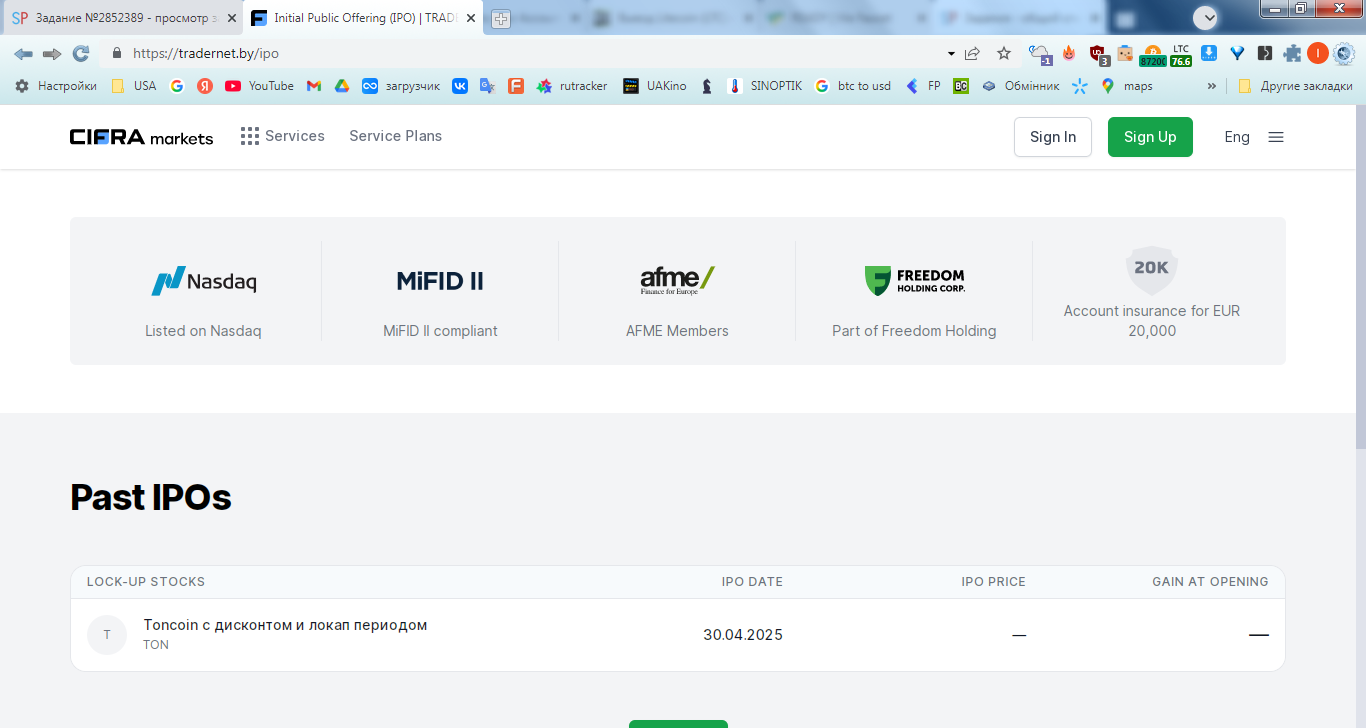Open the YouTube bookmark
The height and width of the screenshot is (728, 1366).
pos(260,86)
